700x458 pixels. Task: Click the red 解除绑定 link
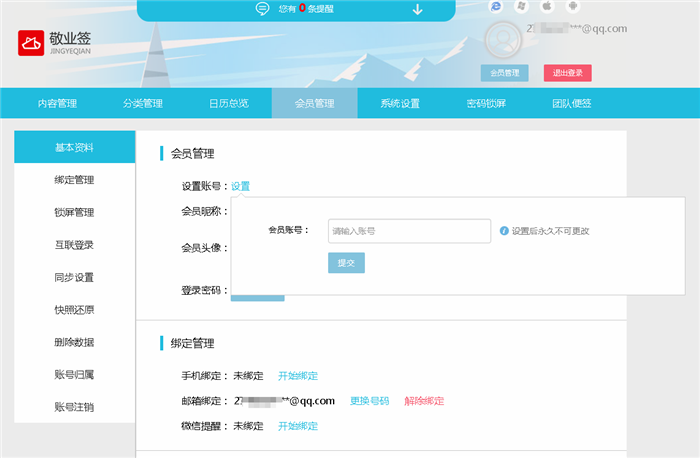[x=424, y=401]
